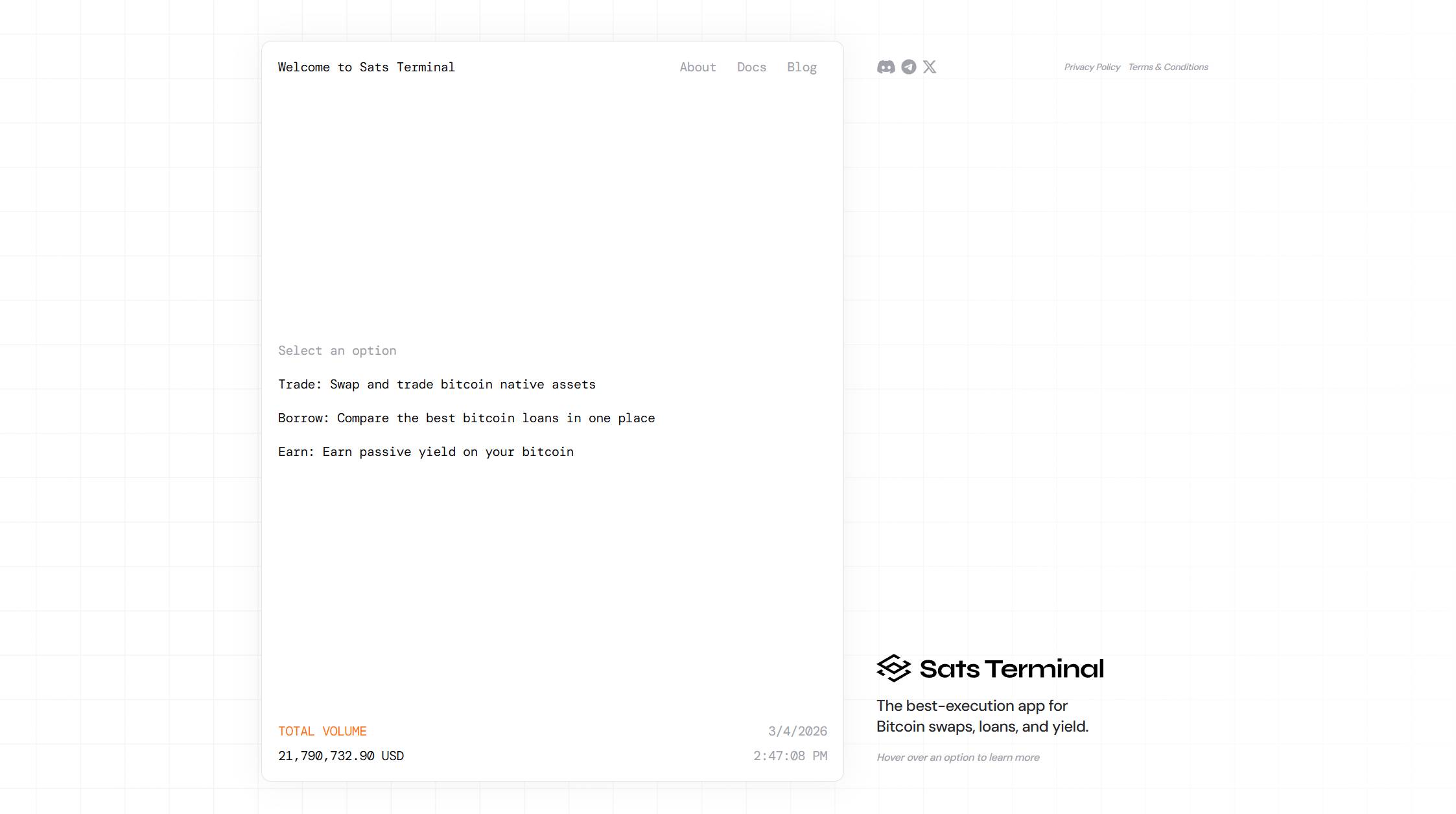Click 'Hover over an option' hint text
The height and width of the screenshot is (814, 1456).
957,757
